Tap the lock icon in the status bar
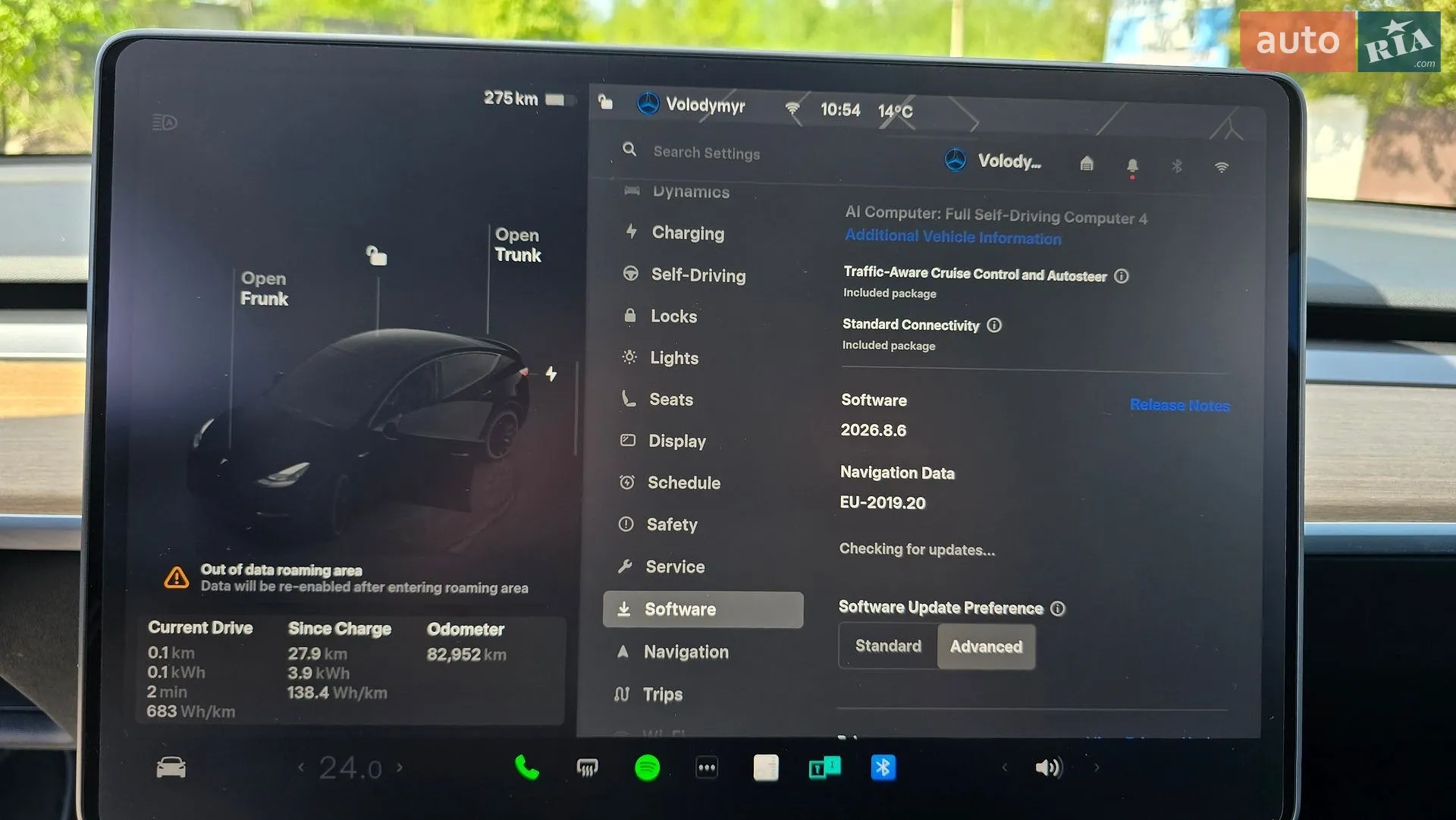Screen dimensions: 1456x820 click(x=605, y=102)
